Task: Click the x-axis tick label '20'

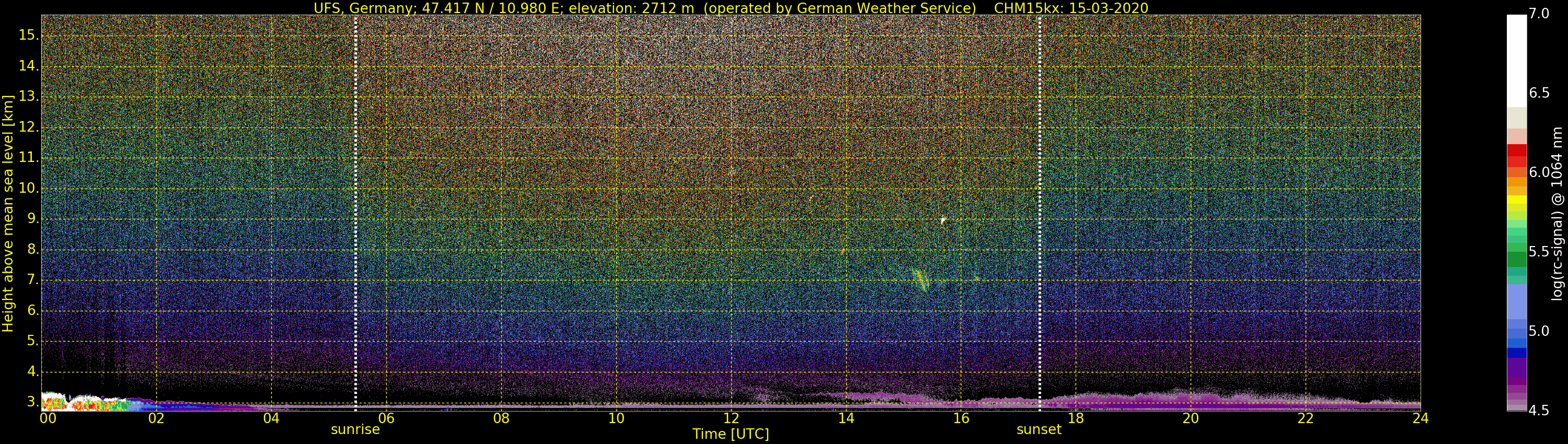Action: click(x=1191, y=418)
